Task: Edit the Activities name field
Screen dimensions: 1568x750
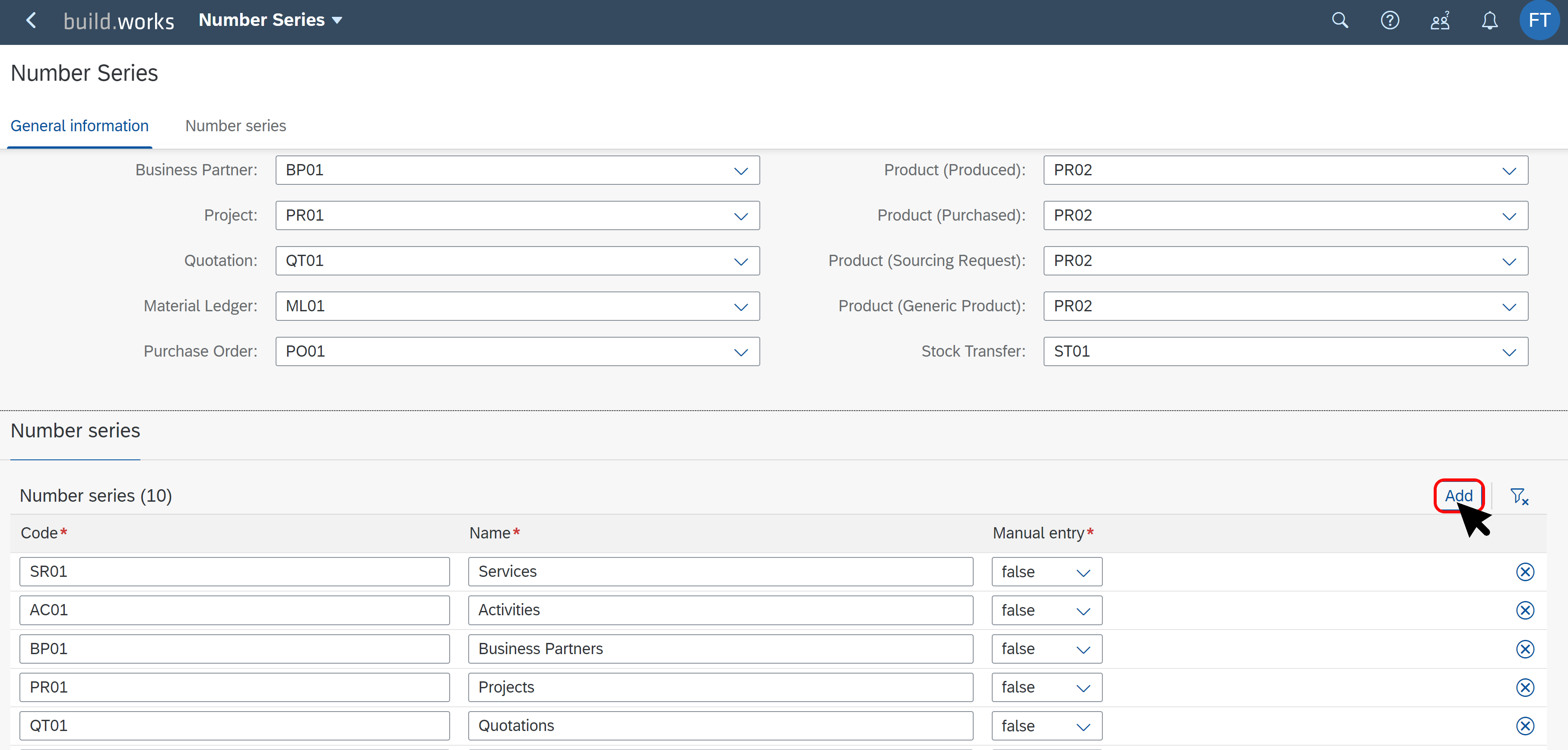Action: point(720,610)
